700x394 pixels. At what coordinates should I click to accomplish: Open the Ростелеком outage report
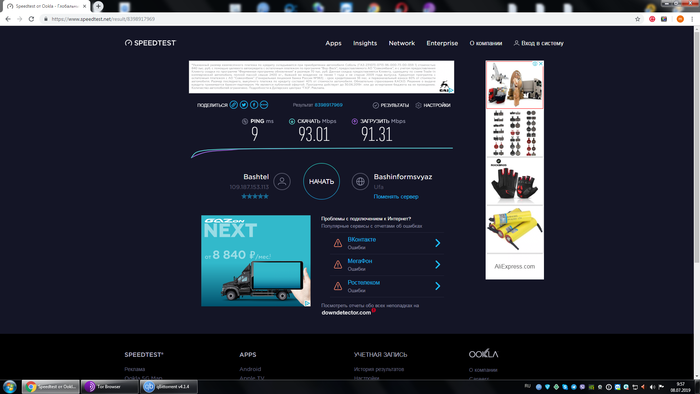pos(363,282)
